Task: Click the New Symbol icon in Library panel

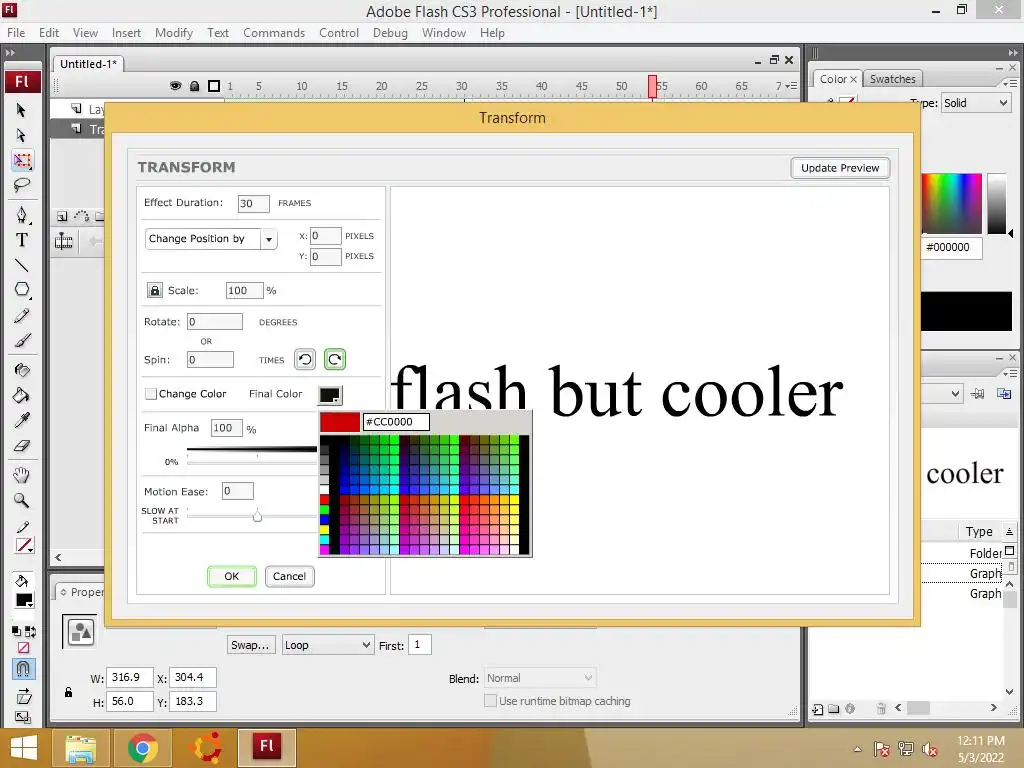Action: (818, 709)
